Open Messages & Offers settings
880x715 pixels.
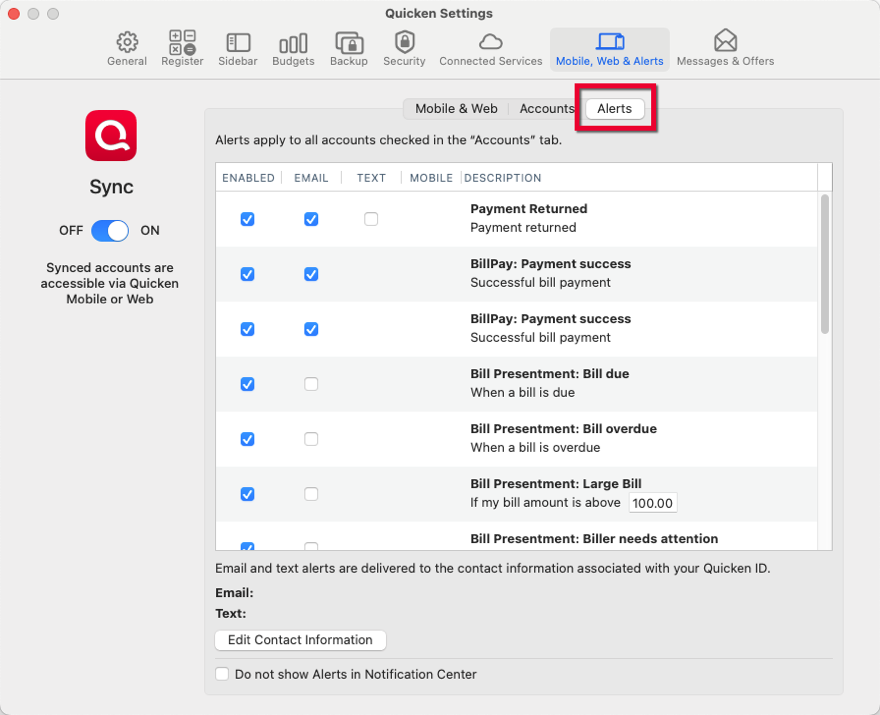tap(725, 47)
